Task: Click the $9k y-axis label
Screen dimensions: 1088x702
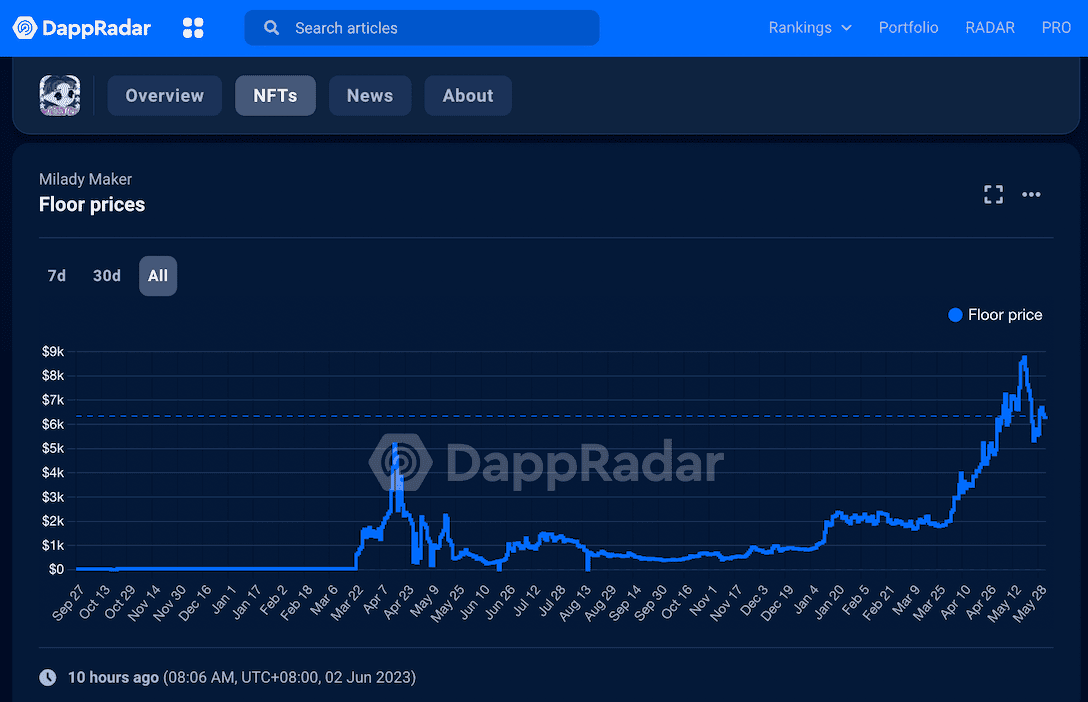Action: click(x=53, y=352)
